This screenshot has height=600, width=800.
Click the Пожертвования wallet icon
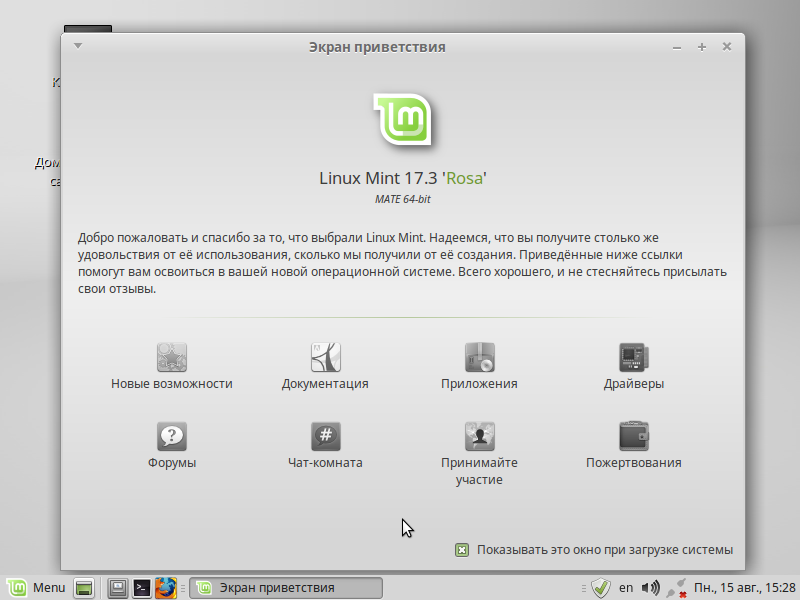tap(634, 437)
